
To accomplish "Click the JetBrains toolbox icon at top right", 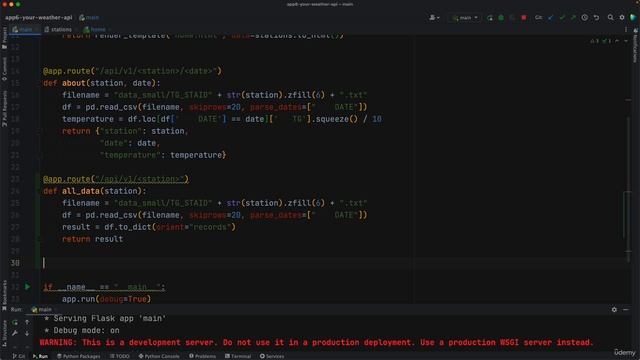I will pos(633,18).
